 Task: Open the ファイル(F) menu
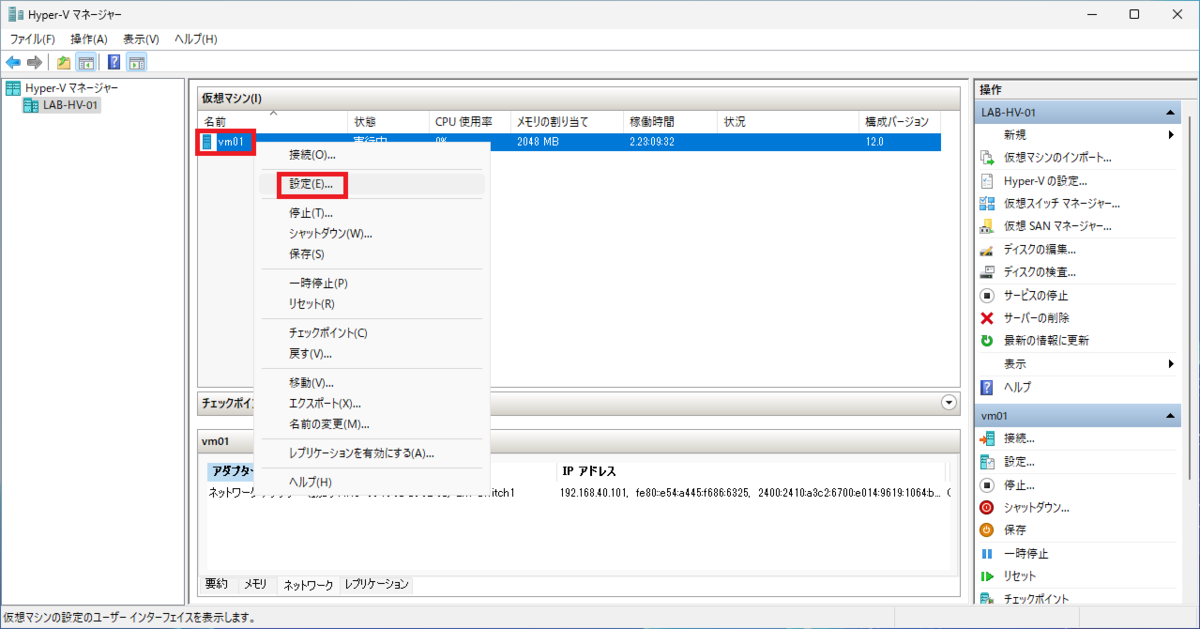(x=32, y=38)
